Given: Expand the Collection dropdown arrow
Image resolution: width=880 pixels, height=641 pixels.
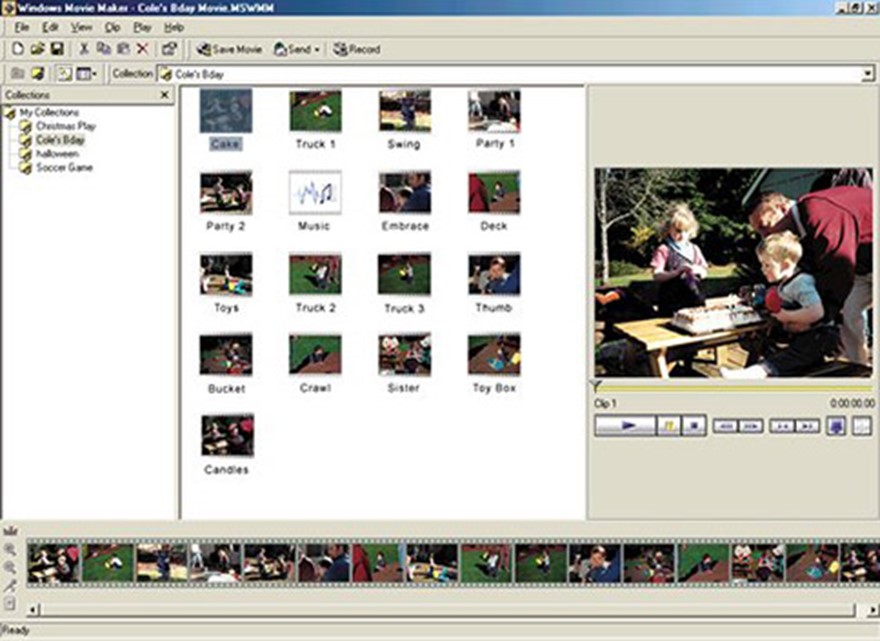Looking at the screenshot, I should 868,74.
